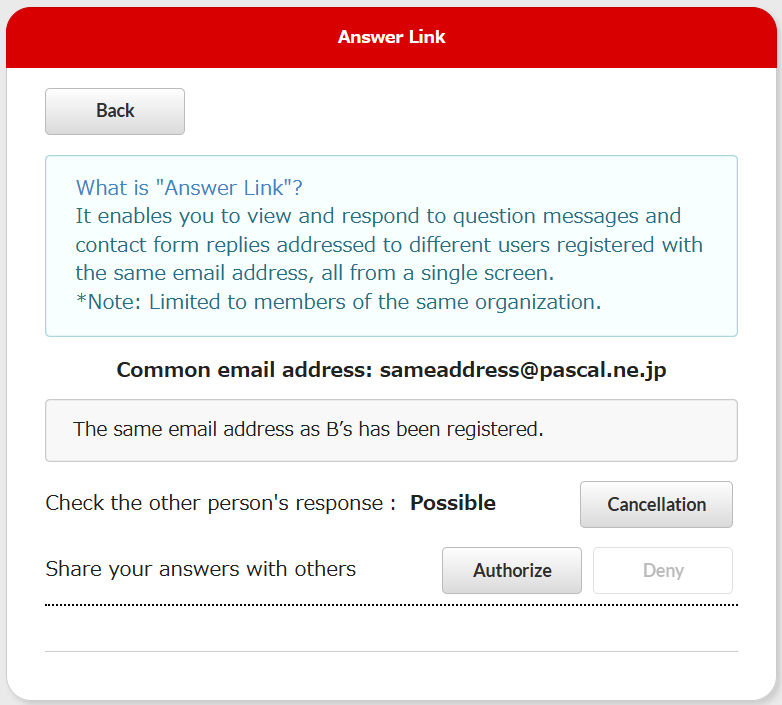
Task: Click the line 'the same email address, all from'
Action: tap(315, 273)
